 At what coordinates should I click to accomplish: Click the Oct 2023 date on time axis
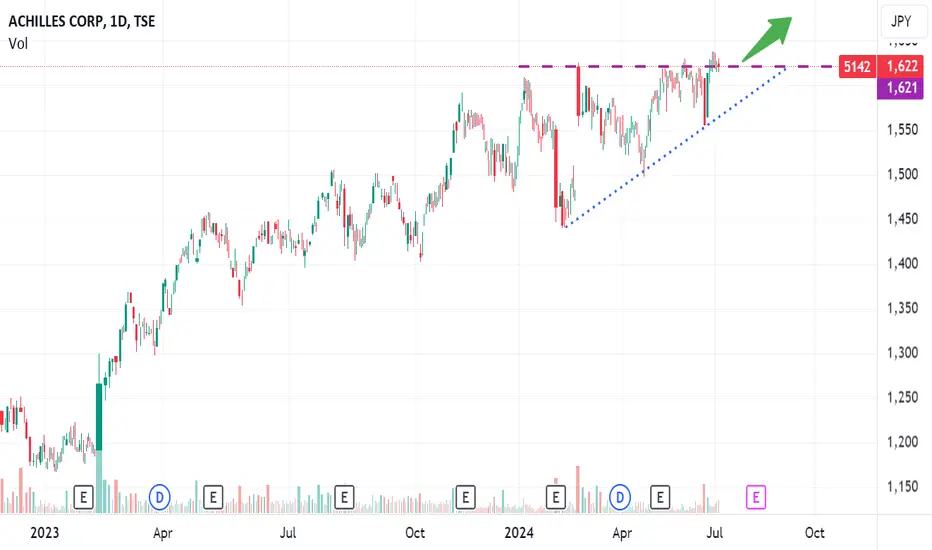[x=415, y=533]
